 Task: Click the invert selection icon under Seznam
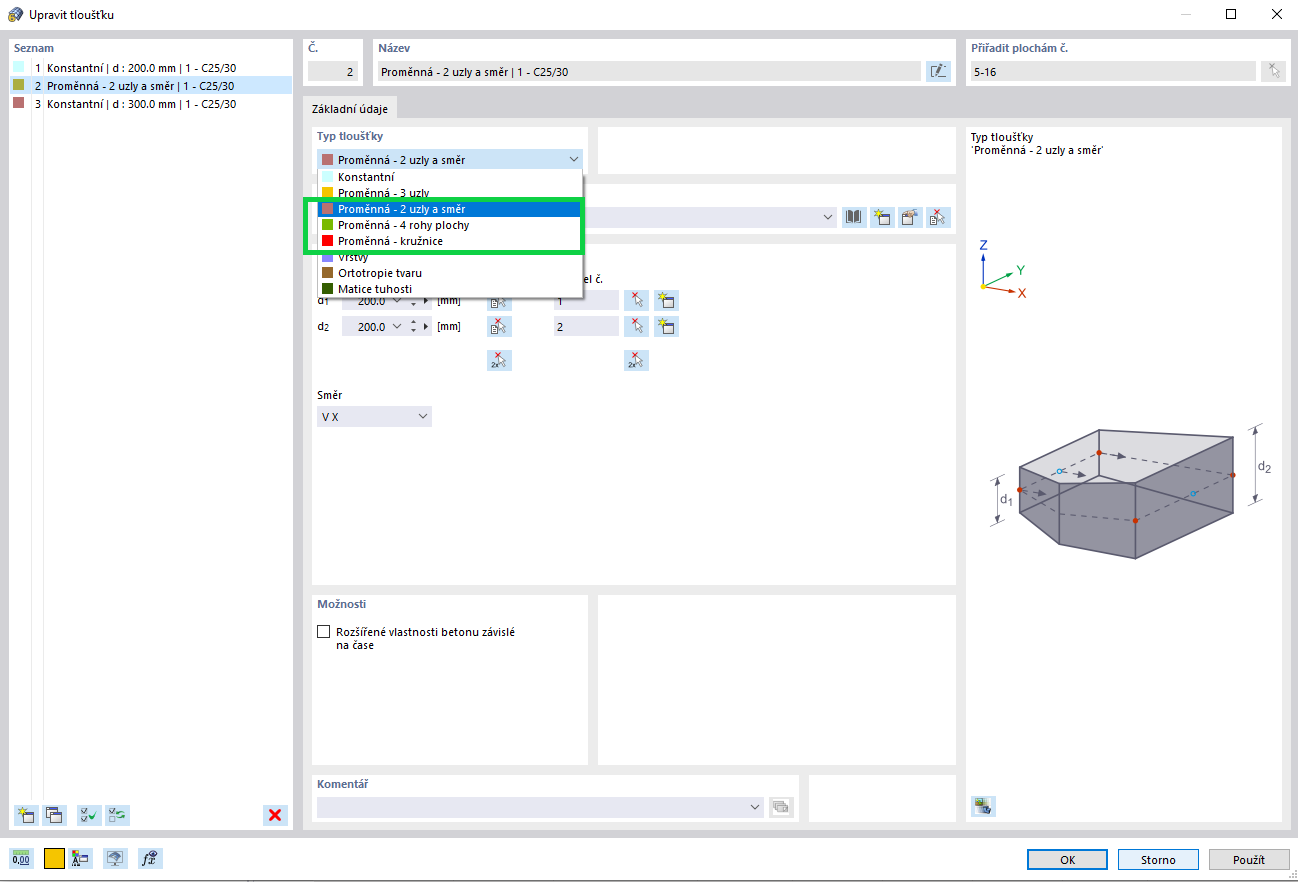click(x=118, y=815)
